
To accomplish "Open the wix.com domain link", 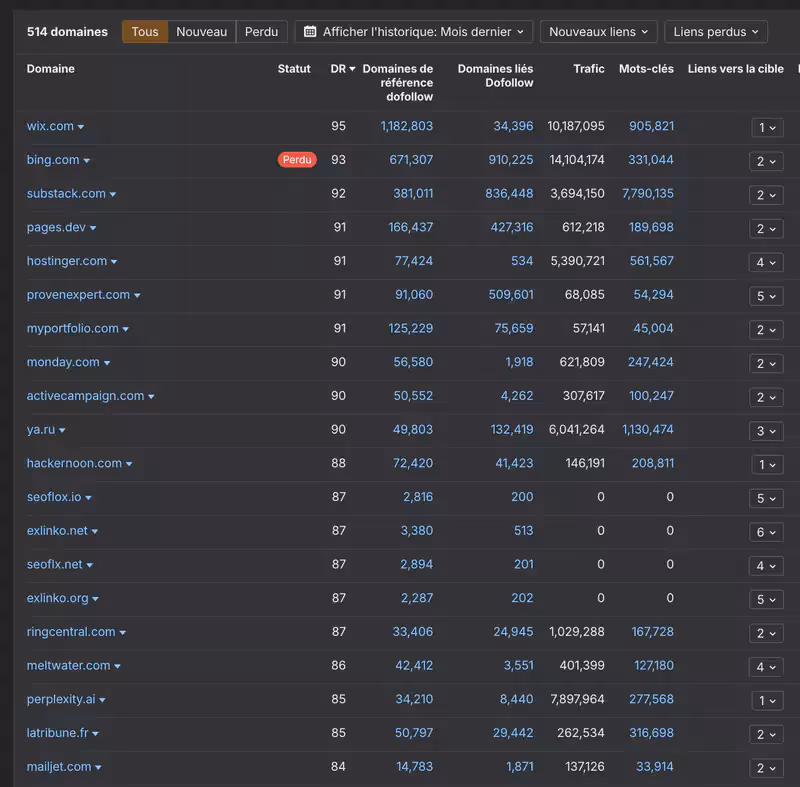I will 50,126.
